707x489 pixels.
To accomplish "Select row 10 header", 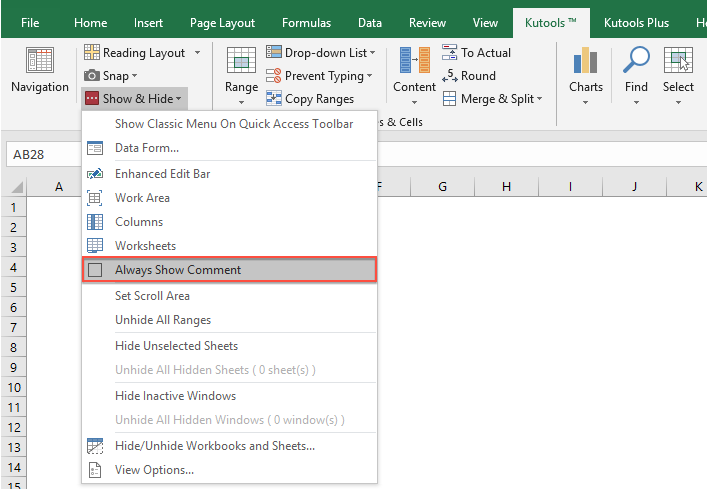I will click(14, 388).
